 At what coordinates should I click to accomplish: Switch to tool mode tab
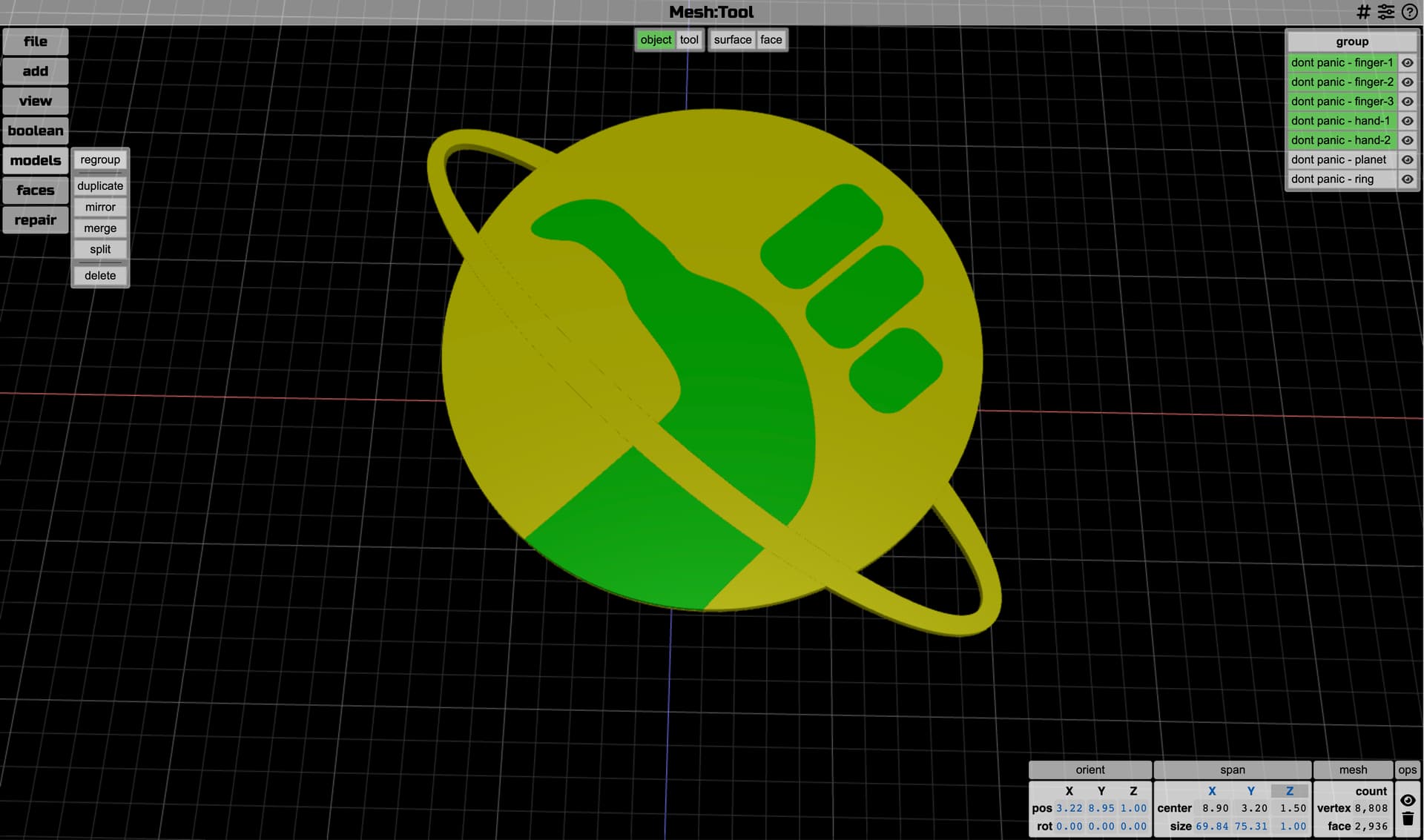pos(689,40)
